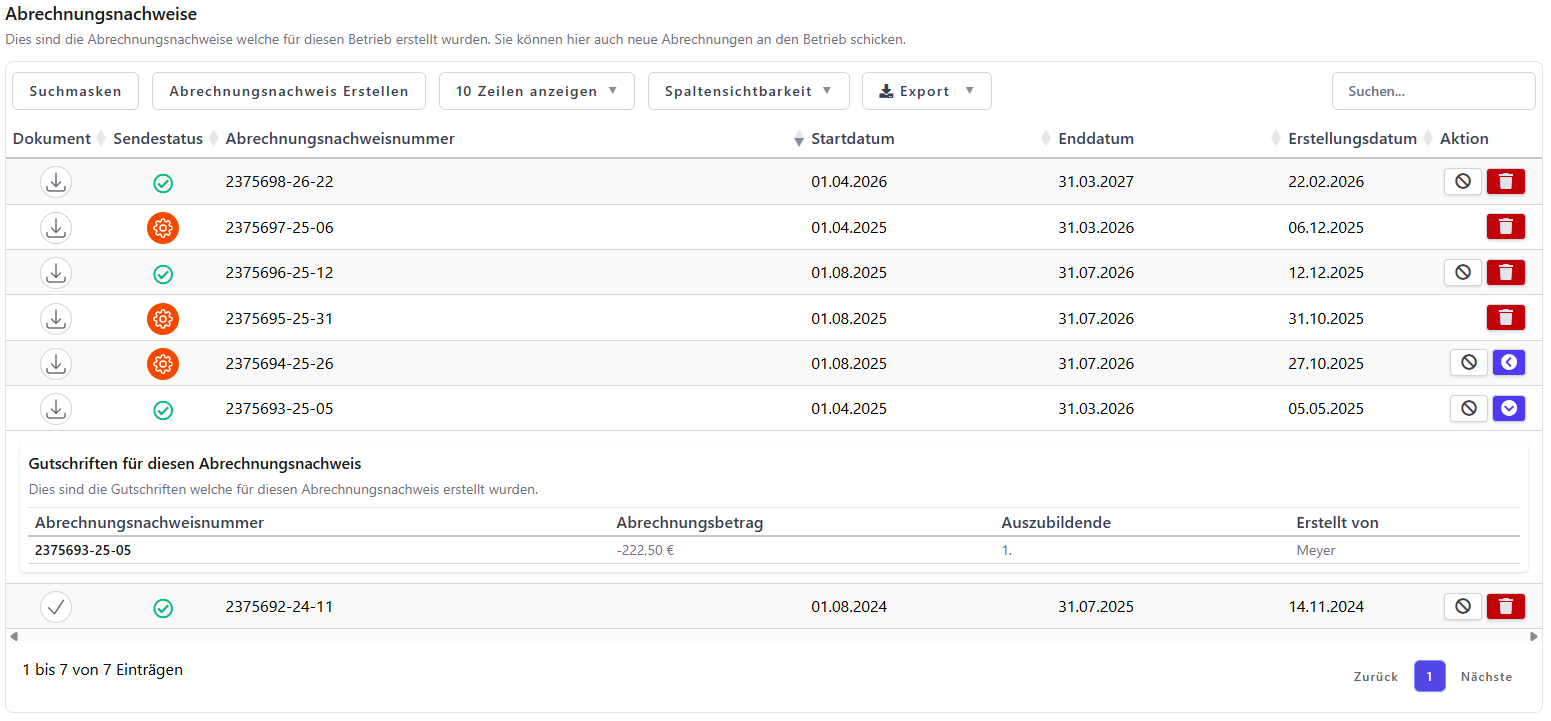The image size is (1551, 721).
Task: Open the Spaltensichtbarkeit dropdown
Action: click(749, 91)
